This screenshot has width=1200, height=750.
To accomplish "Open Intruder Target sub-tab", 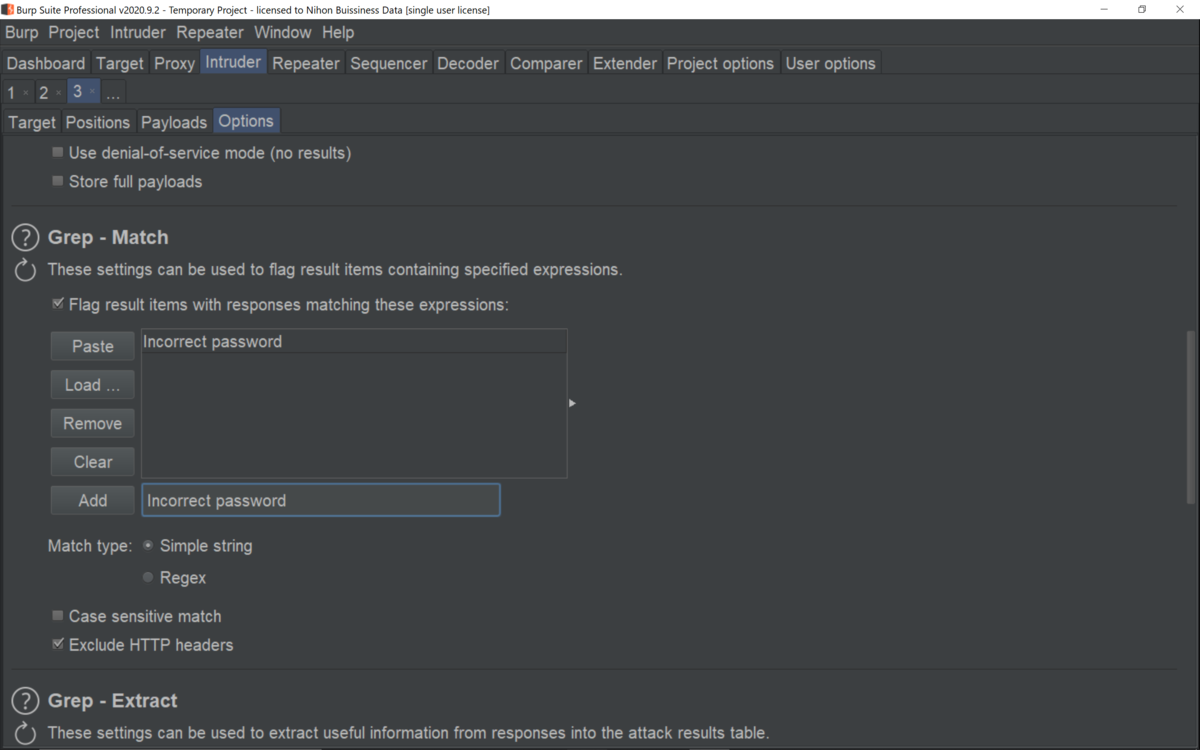I will (32, 122).
